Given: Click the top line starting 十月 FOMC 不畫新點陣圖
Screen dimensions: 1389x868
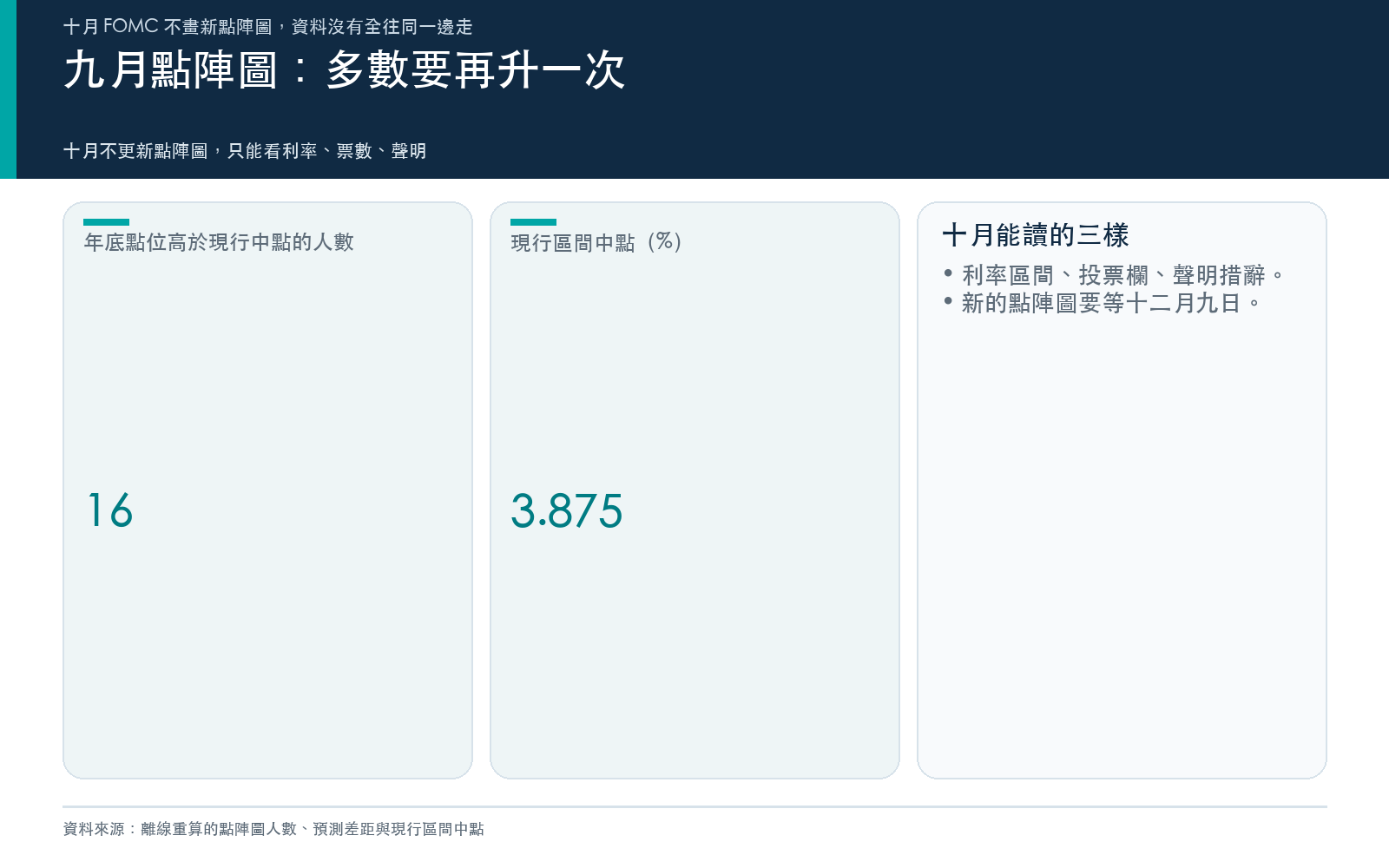Looking at the screenshot, I should pyautogui.click(x=268, y=27).
